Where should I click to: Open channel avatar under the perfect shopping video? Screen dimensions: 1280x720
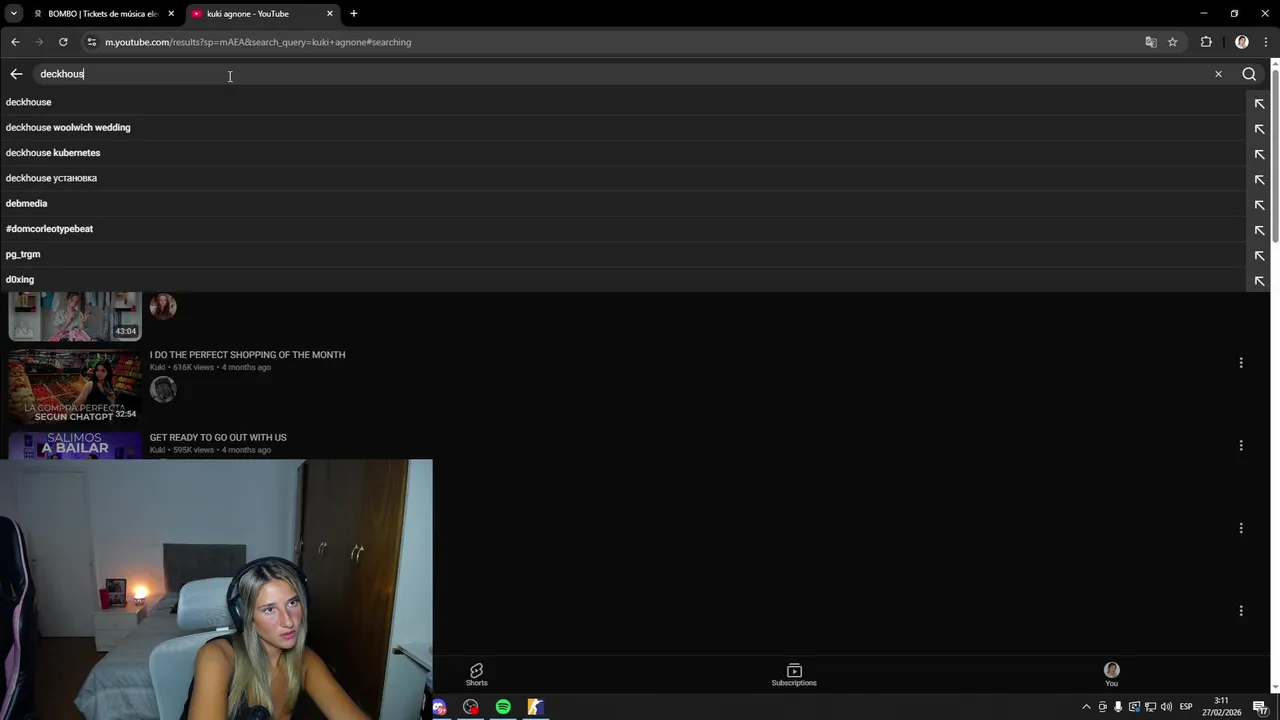click(163, 389)
